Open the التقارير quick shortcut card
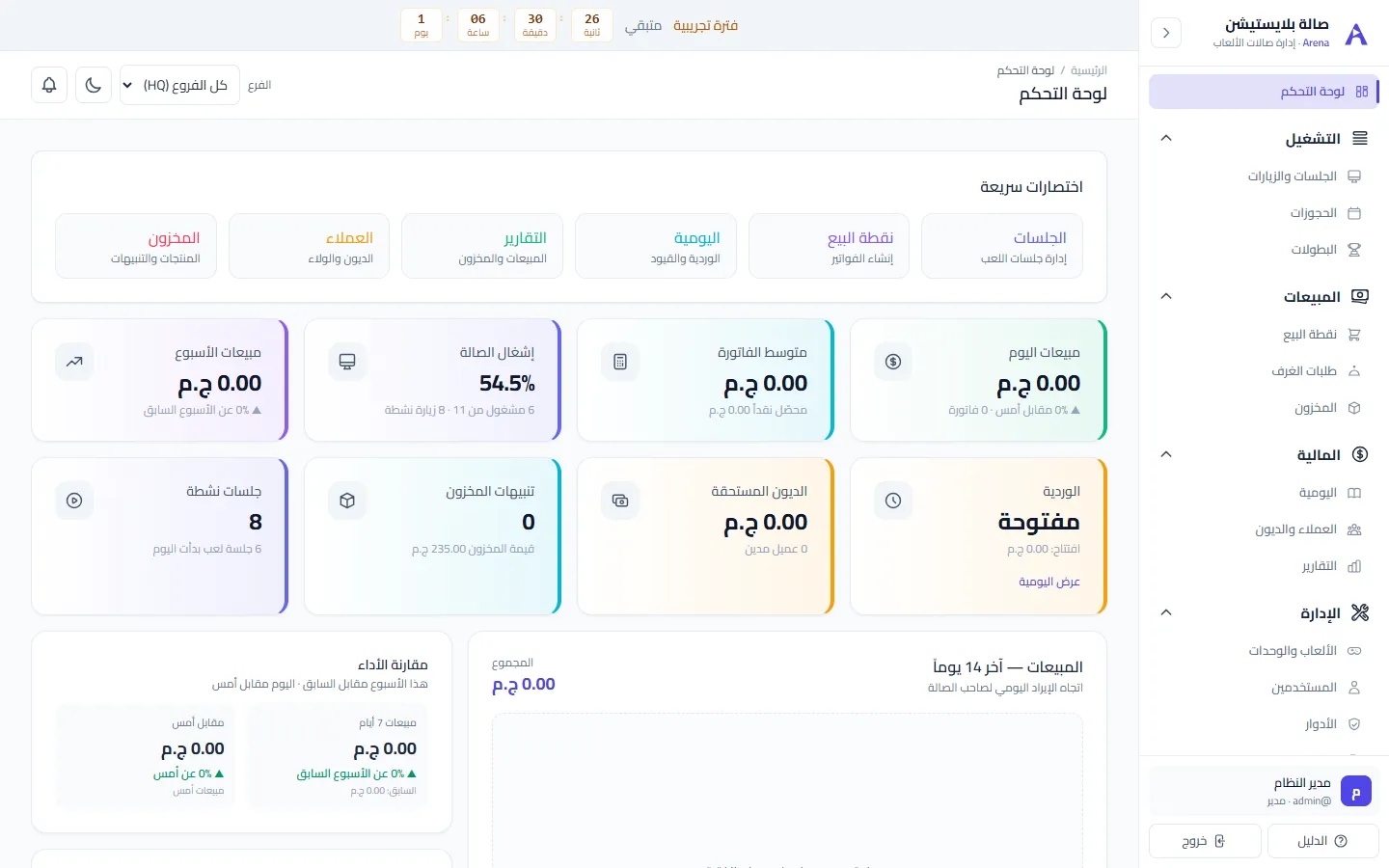 pyautogui.click(x=482, y=246)
